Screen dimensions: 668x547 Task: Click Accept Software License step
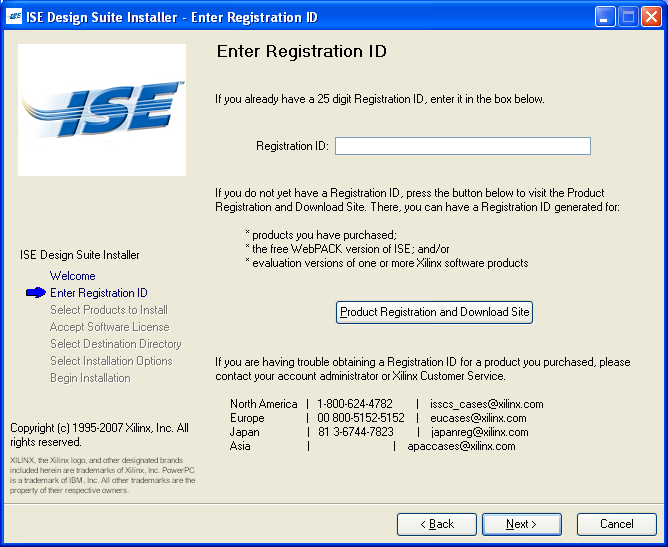pyautogui.click(x=110, y=327)
